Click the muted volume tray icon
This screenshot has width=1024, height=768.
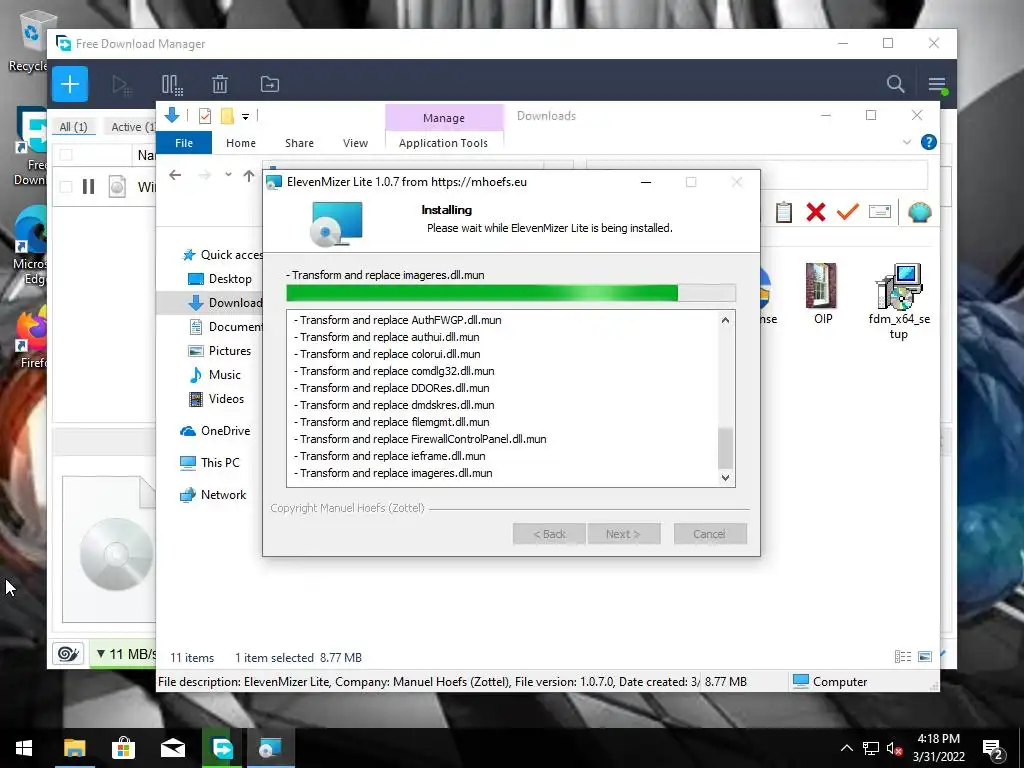(894, 748)
